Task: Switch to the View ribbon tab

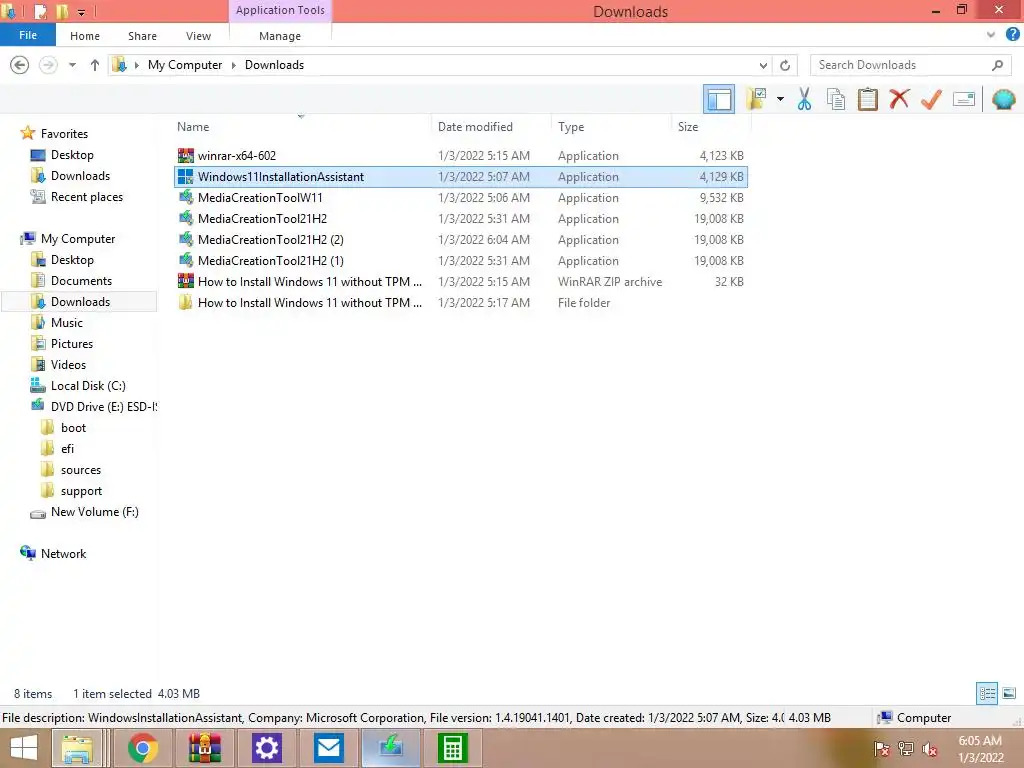Action: pos(198,36)
